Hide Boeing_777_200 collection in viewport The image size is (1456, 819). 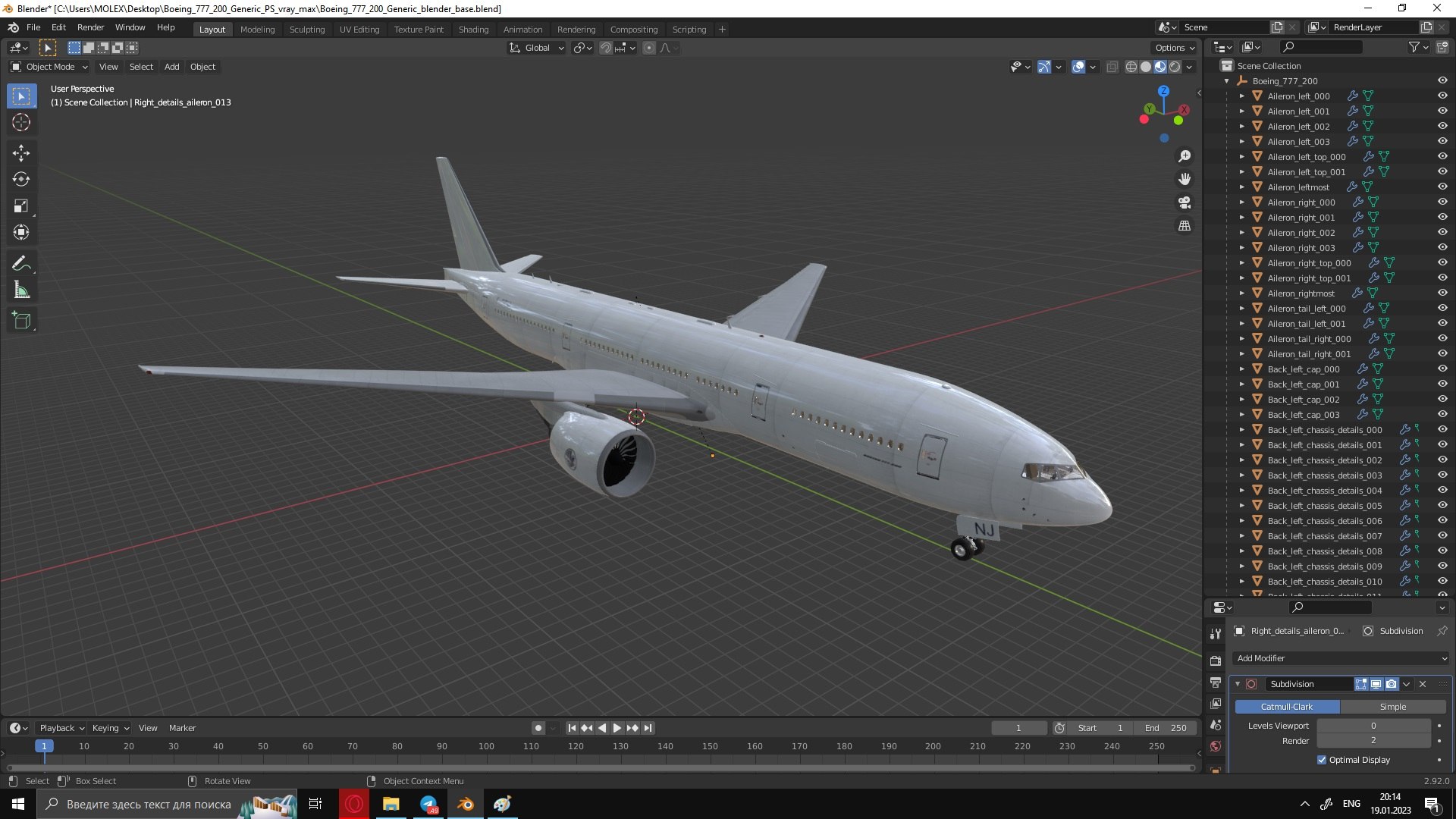tap(1442, 80)
